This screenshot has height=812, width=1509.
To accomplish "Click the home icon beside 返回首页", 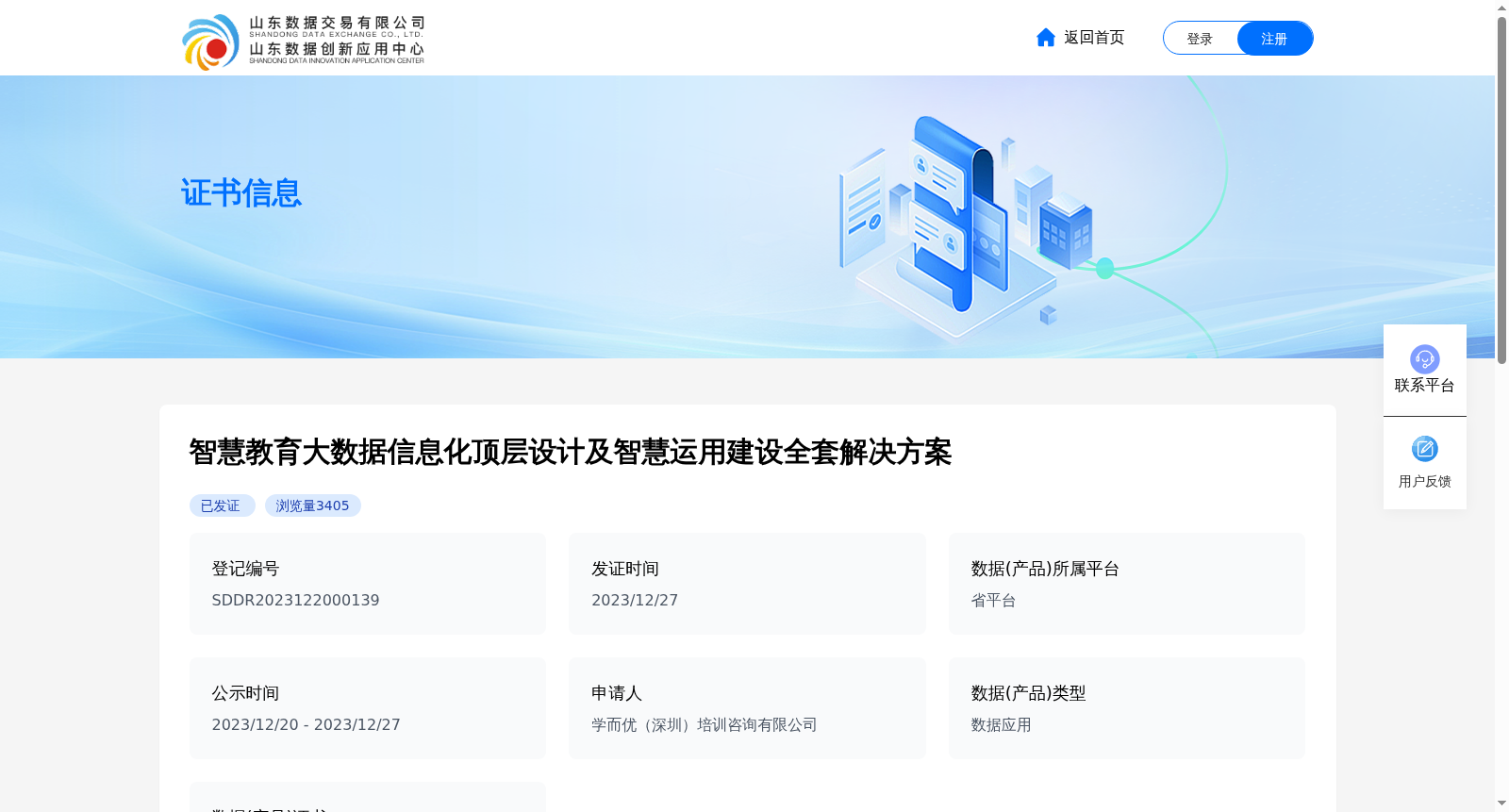I will pyautogui.click(x=1045, y=38).
